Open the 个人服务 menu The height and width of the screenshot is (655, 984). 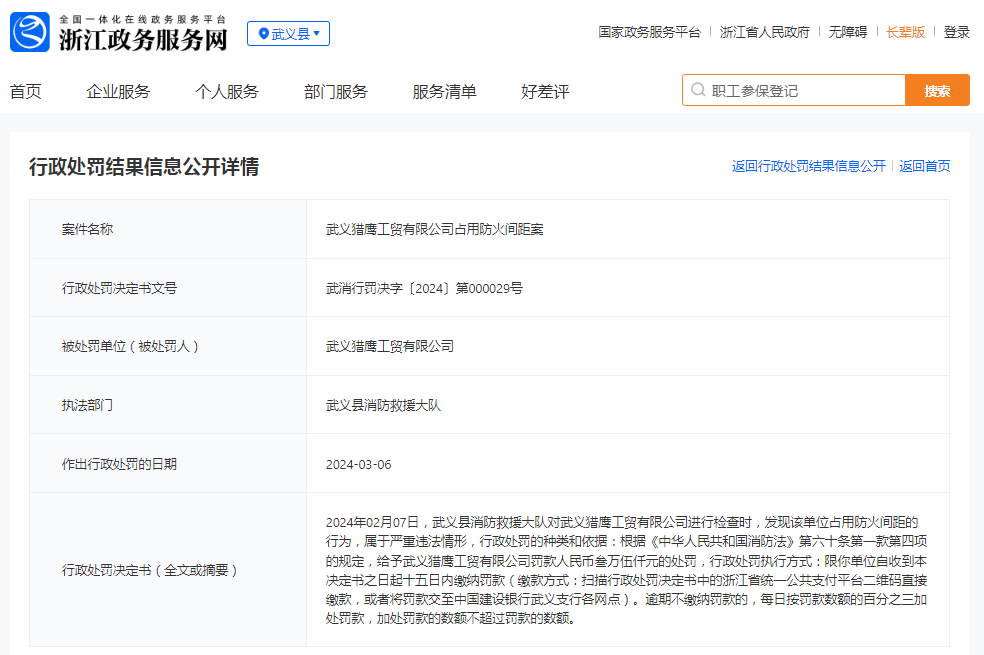tap(227, 92)
